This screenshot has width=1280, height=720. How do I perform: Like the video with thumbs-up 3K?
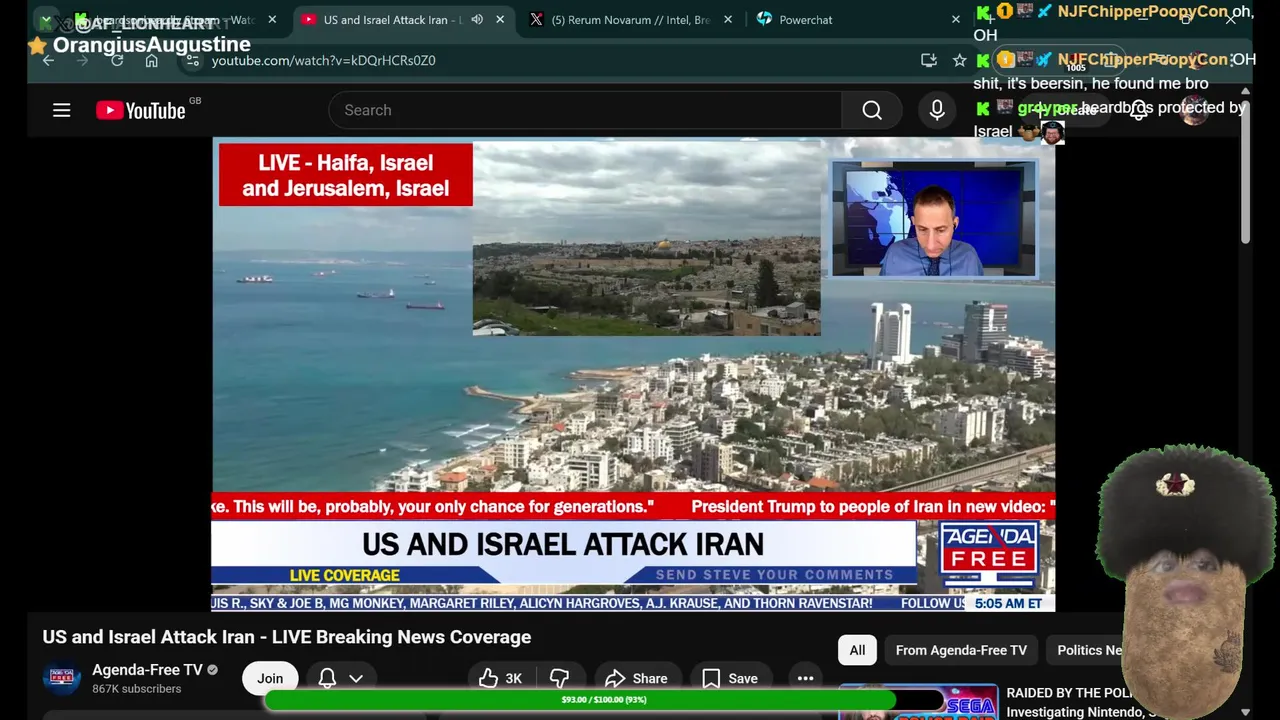click(501, 678)
